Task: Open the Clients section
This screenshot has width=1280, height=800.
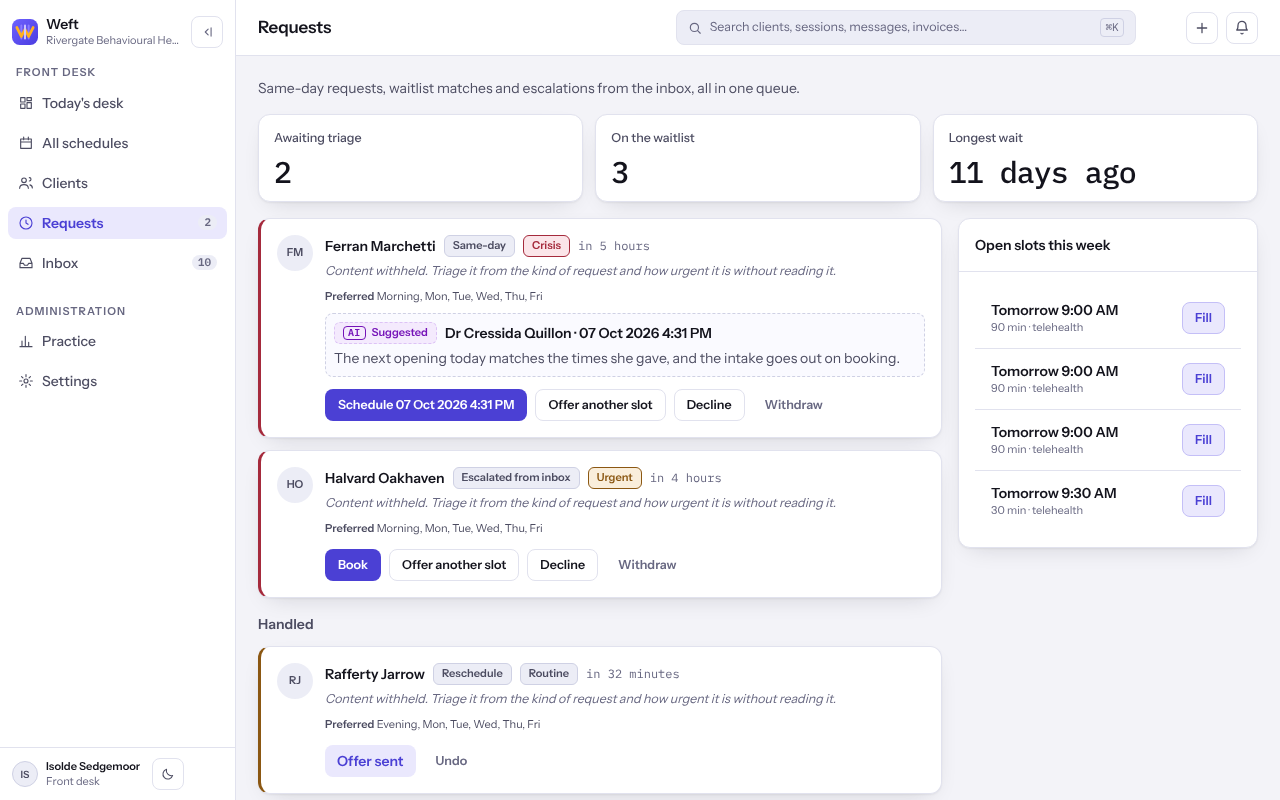Action: (117, 183)
